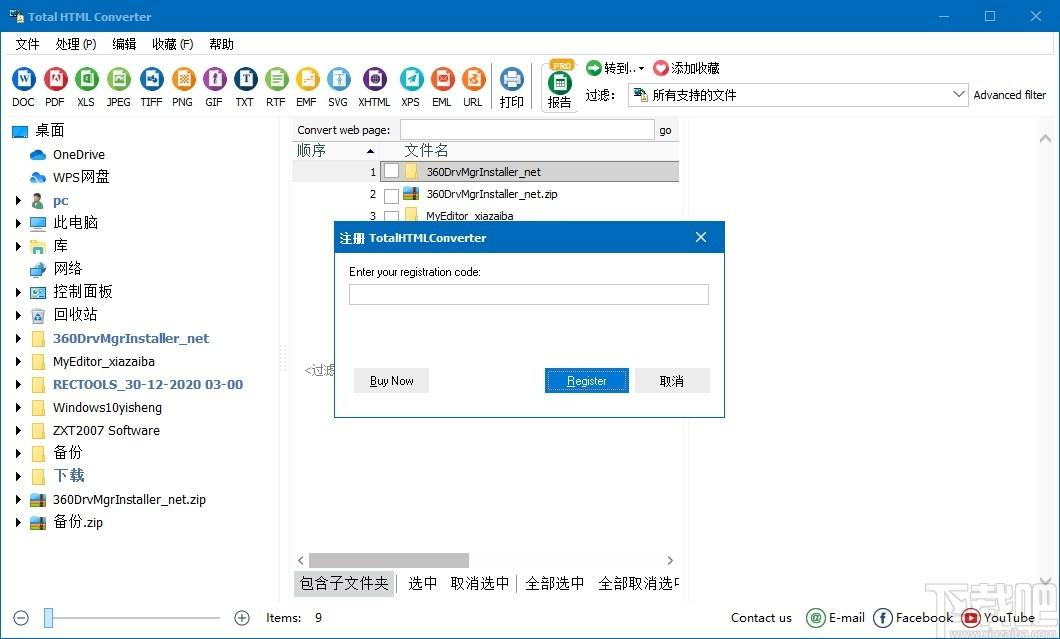This screenshot has height=639, width=1060.
Task: Click the Register button
Action: point(587,381)
